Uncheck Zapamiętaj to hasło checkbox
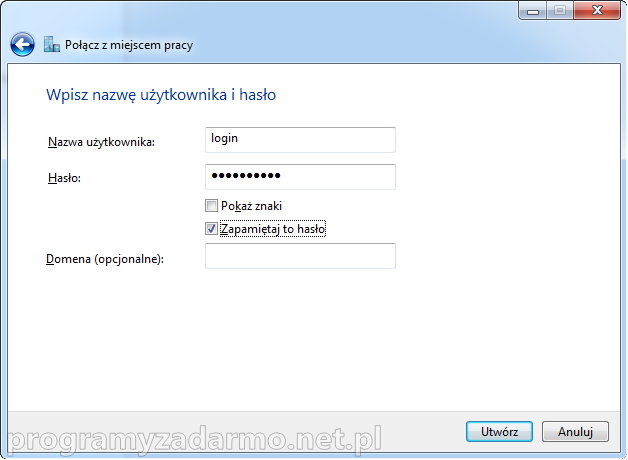 [x=211, y=229]
